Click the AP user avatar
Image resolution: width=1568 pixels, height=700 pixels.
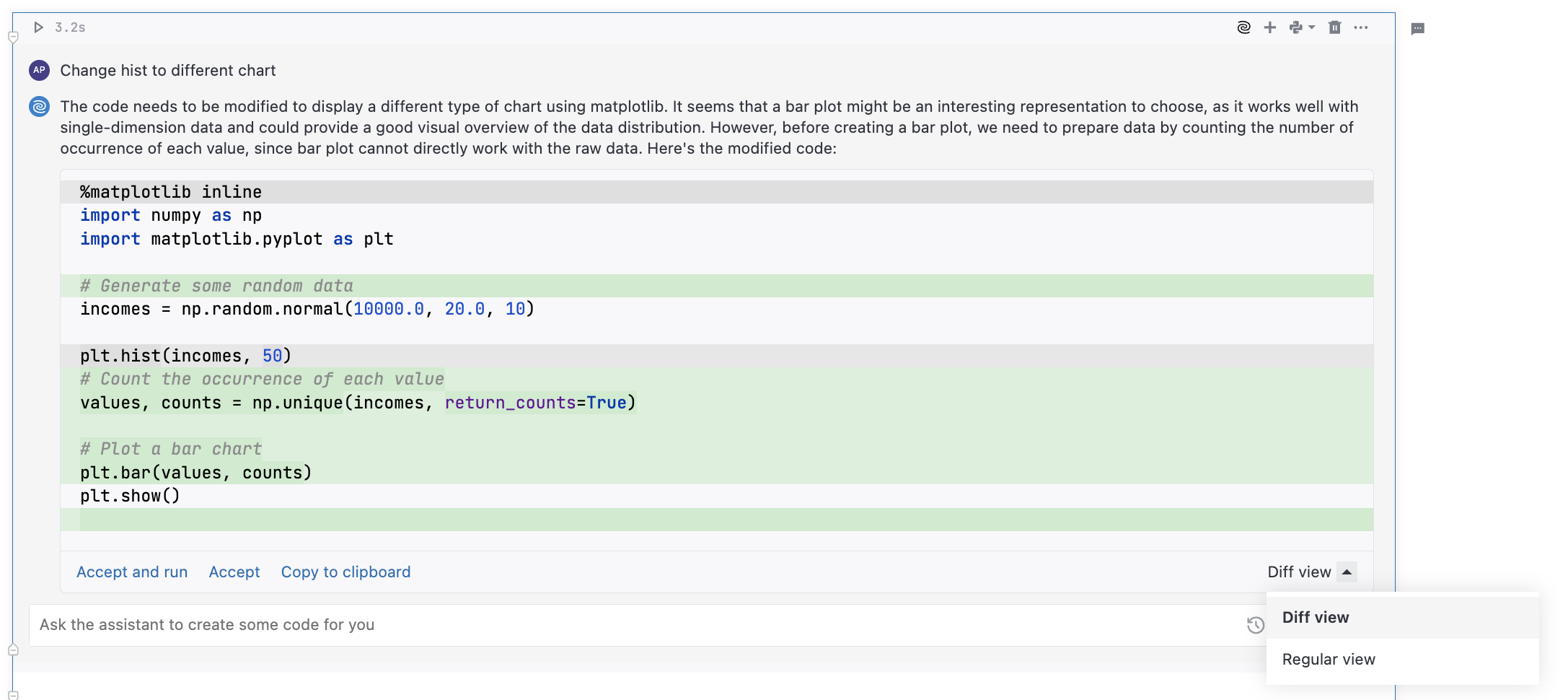coord(38,70)
